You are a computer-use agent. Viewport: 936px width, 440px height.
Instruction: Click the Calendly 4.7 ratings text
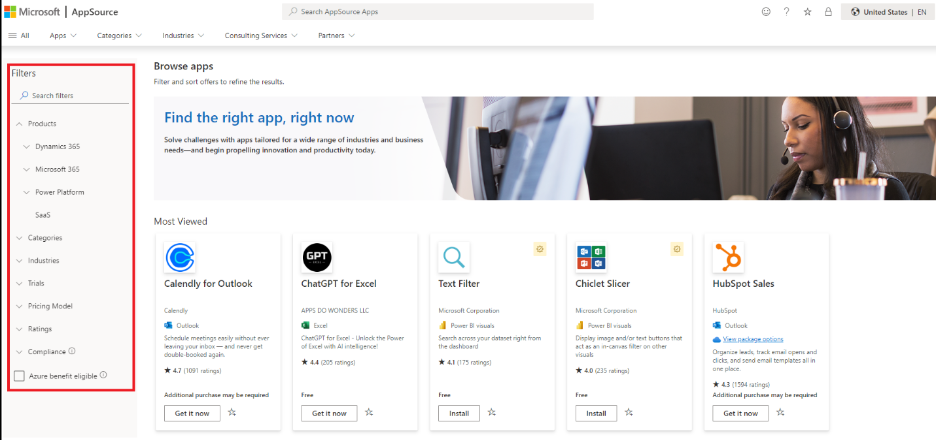coord(192,371)
